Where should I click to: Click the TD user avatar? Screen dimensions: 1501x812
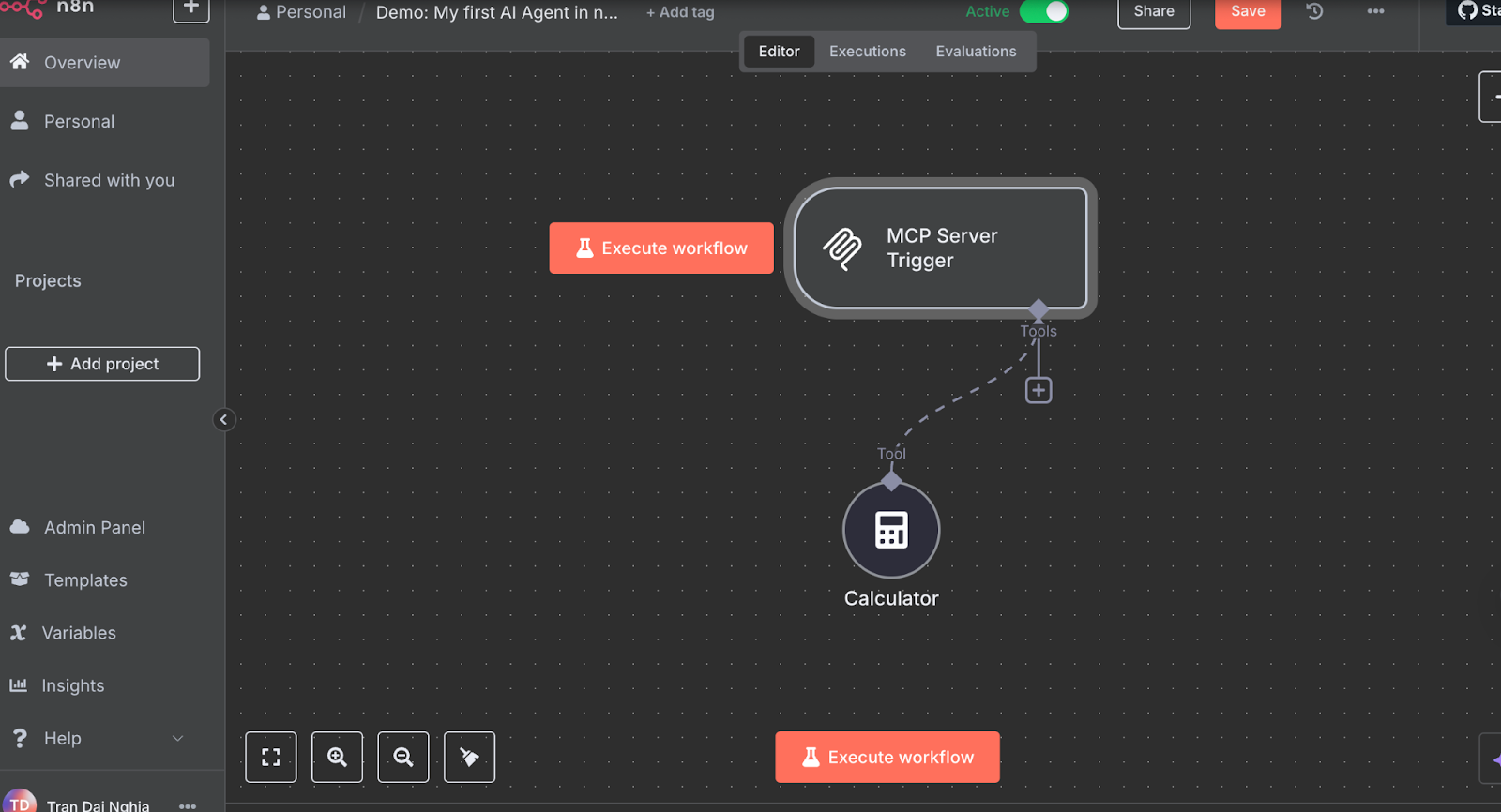(20, 802)
